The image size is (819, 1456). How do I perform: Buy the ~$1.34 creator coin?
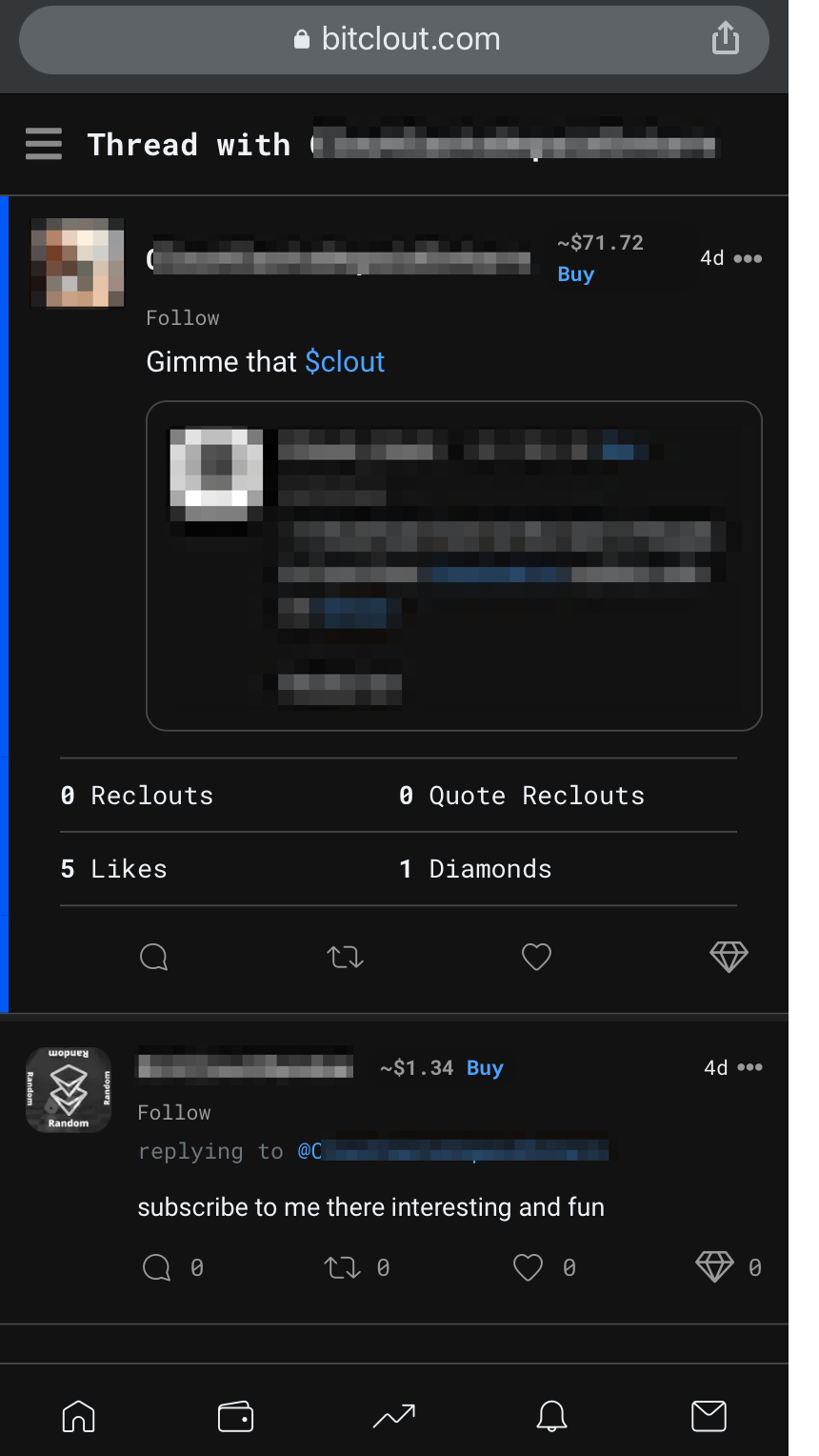[x=485, y=1068]
